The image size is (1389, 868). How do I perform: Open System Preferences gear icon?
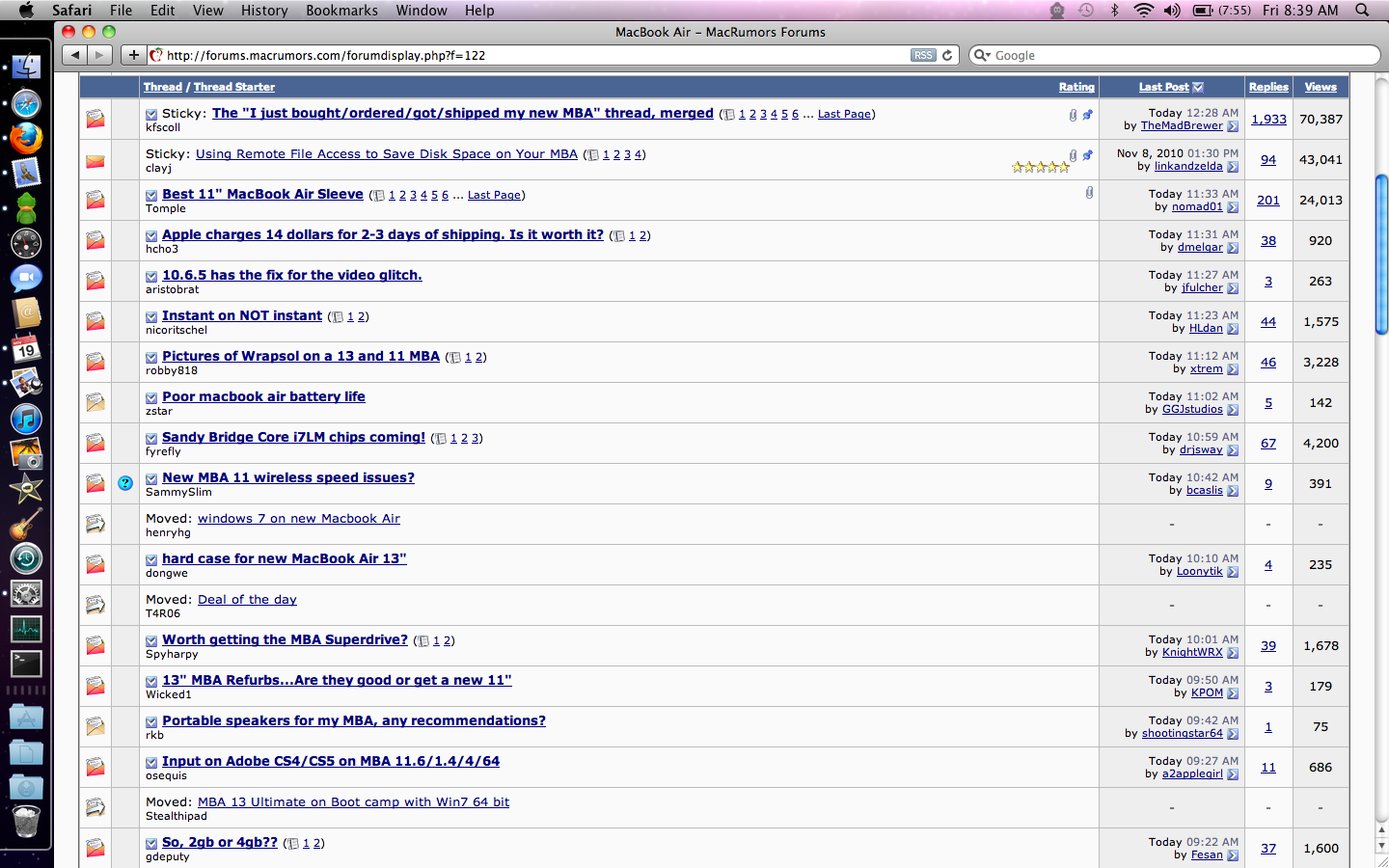pyautogui.click(x=26, y=594)
